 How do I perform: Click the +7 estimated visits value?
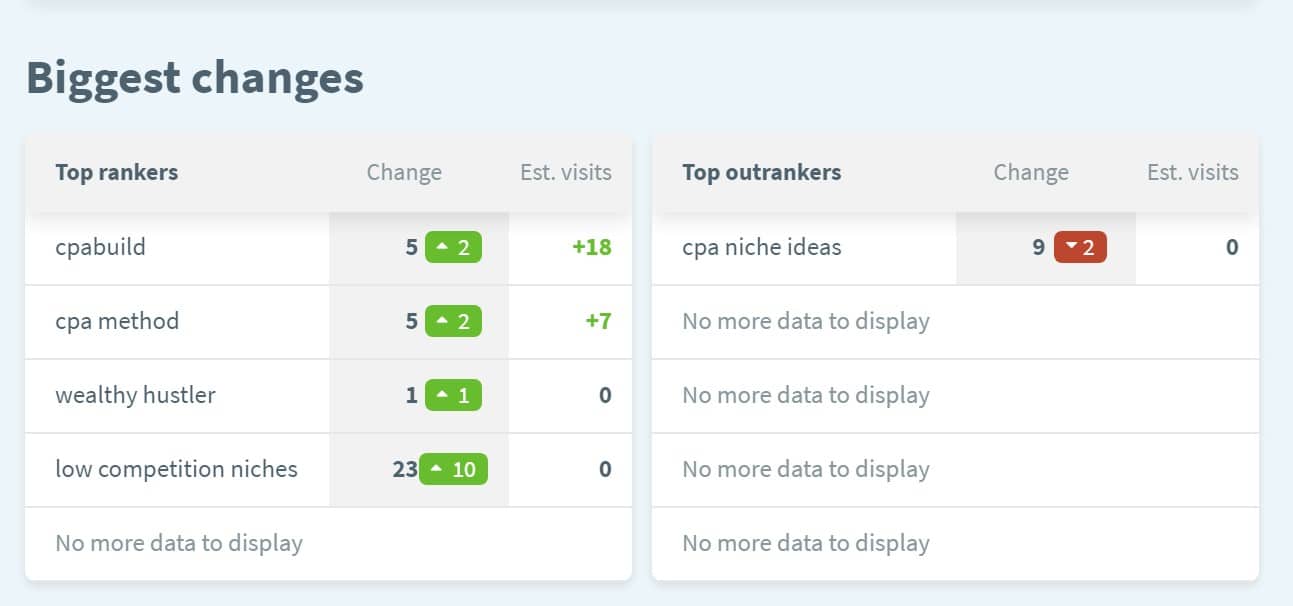(x=597, y=321)
